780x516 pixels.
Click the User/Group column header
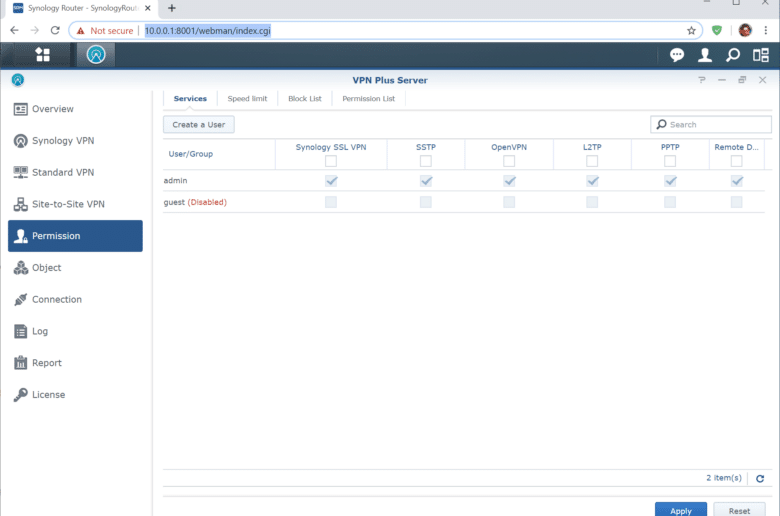191,154
